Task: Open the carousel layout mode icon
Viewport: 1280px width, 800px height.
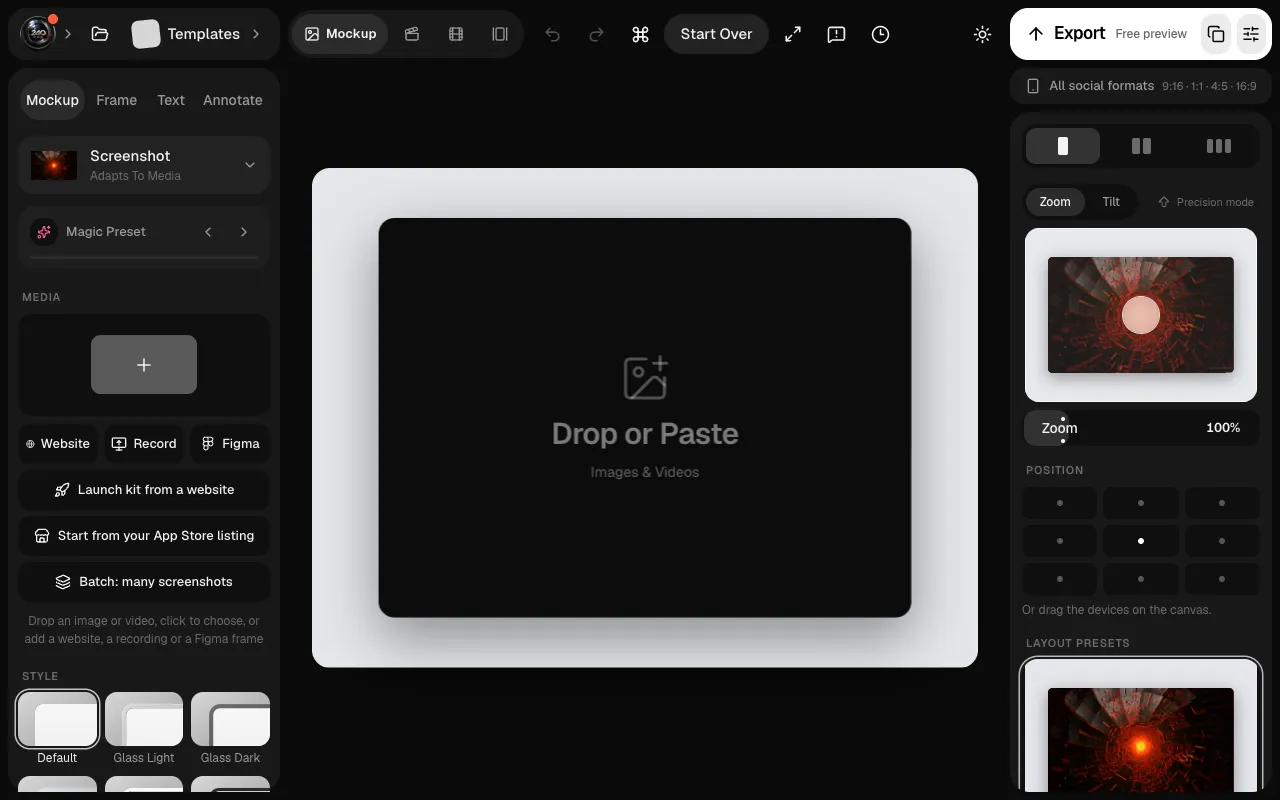Action: coord(500,34)
